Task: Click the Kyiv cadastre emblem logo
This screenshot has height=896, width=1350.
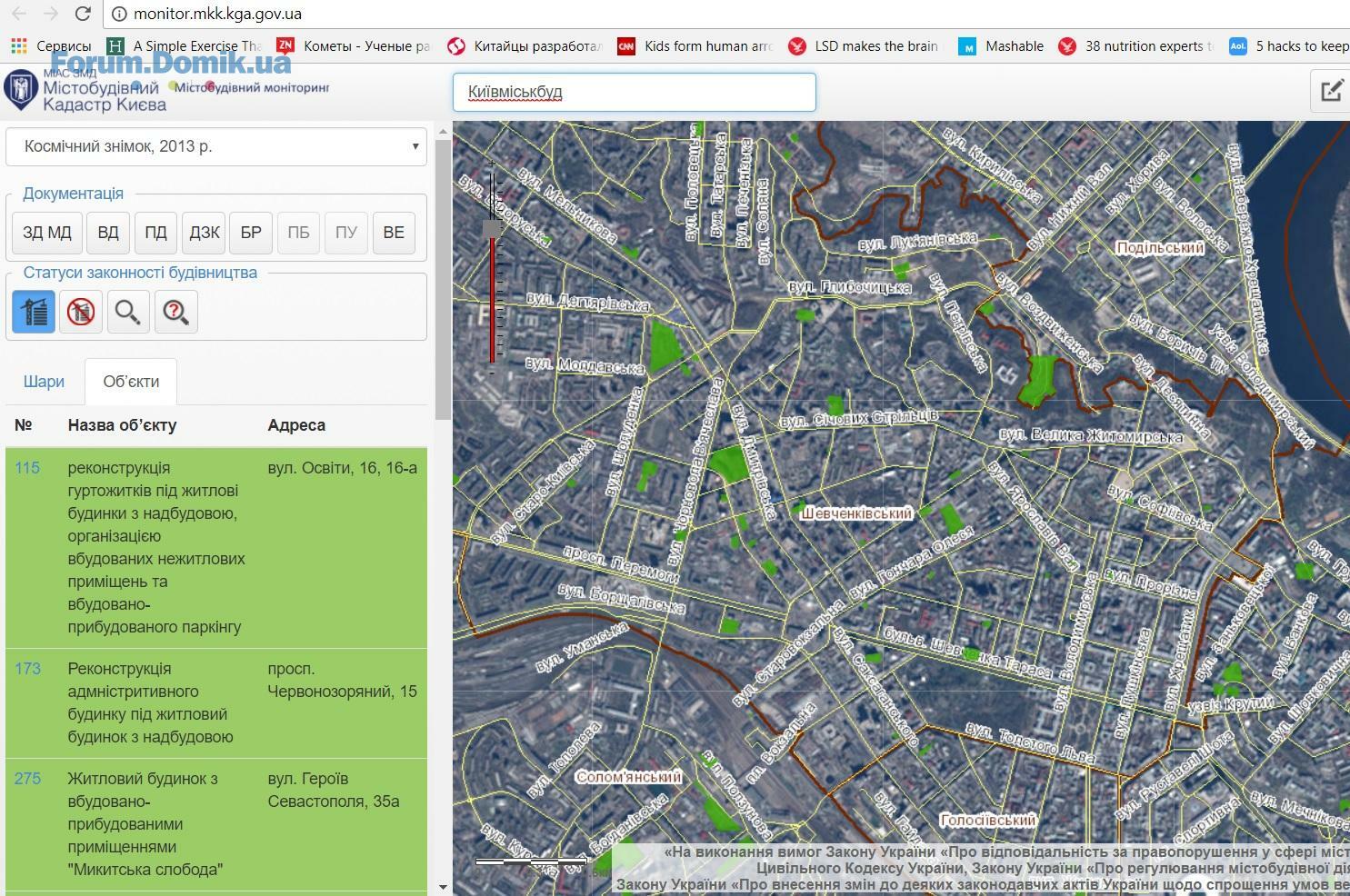Action: tap(20, 92)
